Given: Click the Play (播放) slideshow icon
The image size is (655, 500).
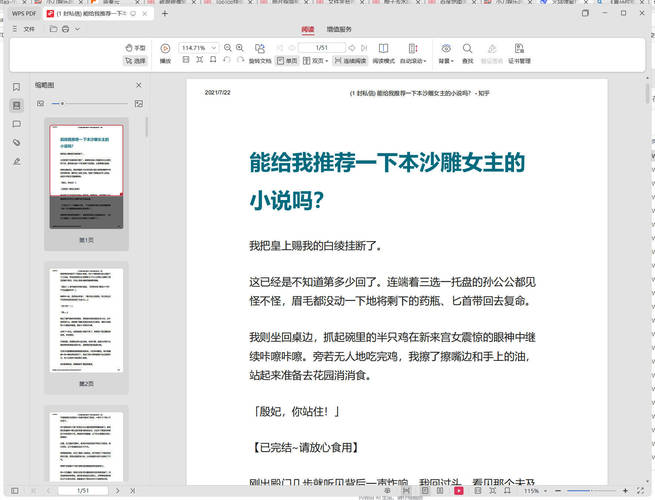Looking at the screenshot, I should (166, 48).
